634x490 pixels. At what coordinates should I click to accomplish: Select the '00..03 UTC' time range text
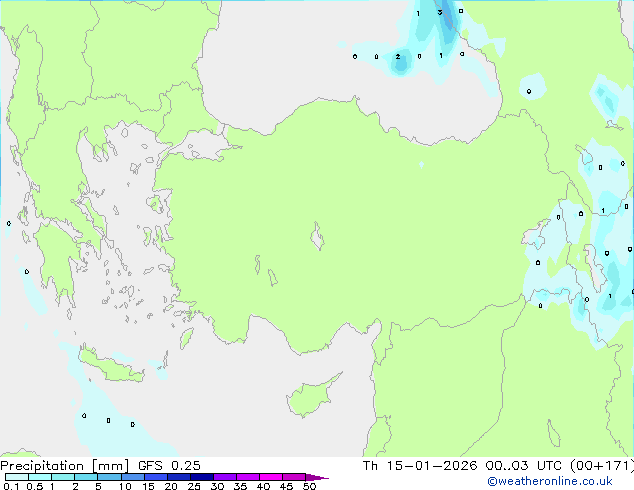524,466
